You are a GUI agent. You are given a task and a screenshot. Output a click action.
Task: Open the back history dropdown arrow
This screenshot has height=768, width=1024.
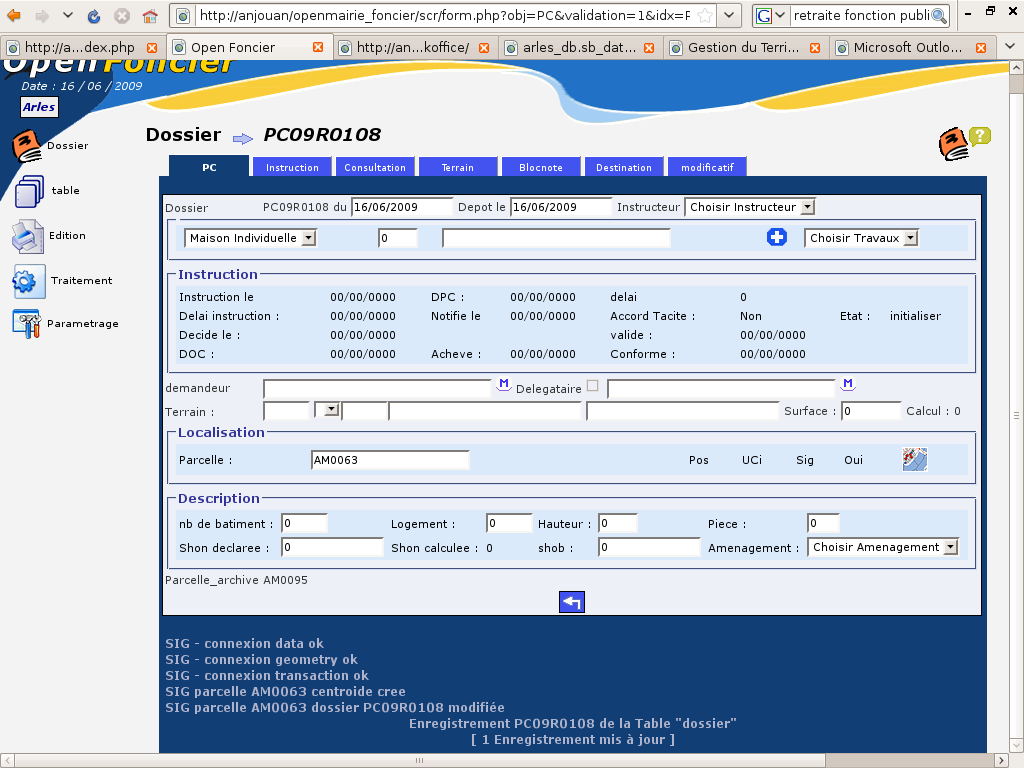(68, 16)
